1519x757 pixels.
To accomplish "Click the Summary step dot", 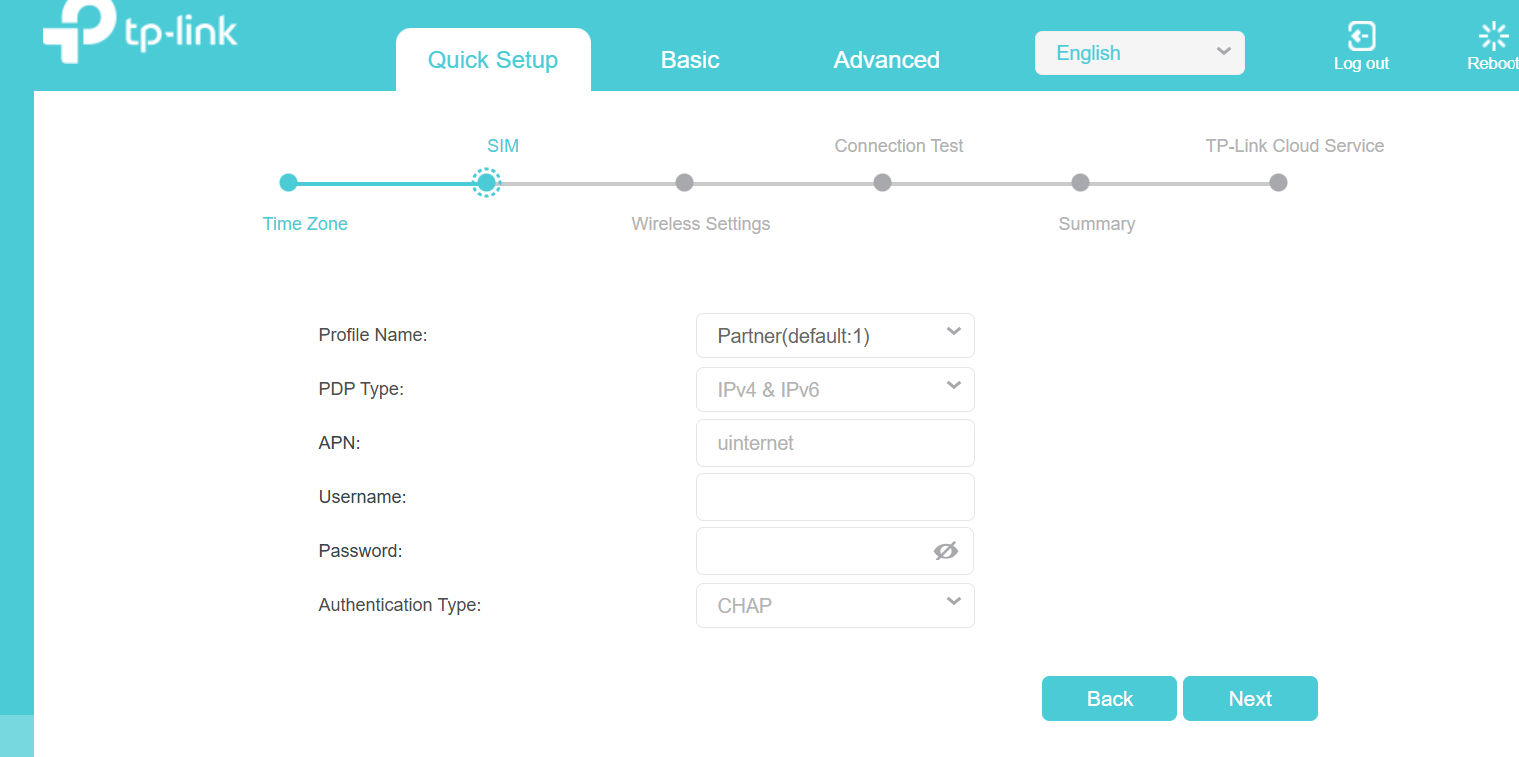I will [1080, 183].
